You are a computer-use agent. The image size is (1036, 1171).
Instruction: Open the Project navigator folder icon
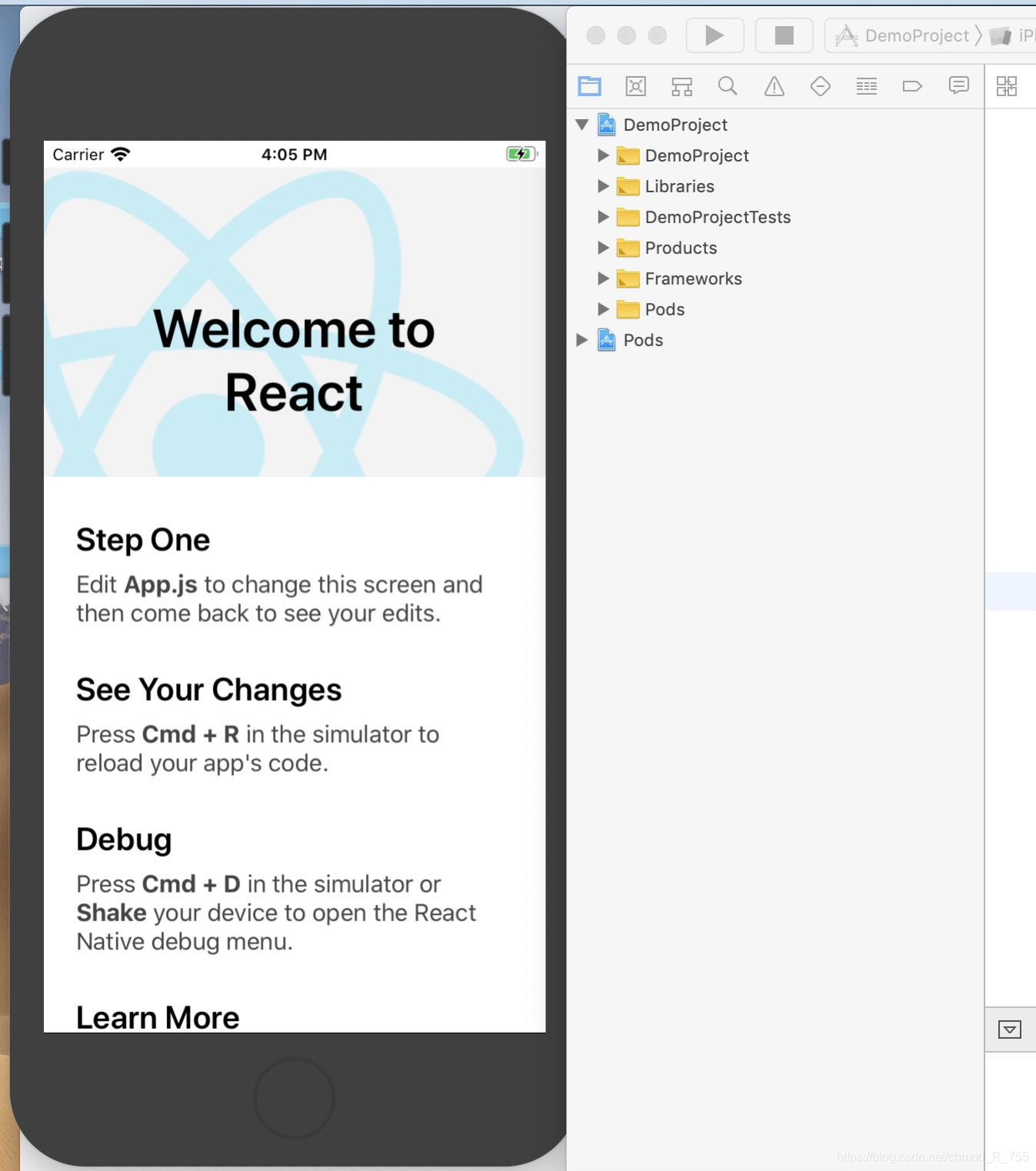tap(590, 86)
